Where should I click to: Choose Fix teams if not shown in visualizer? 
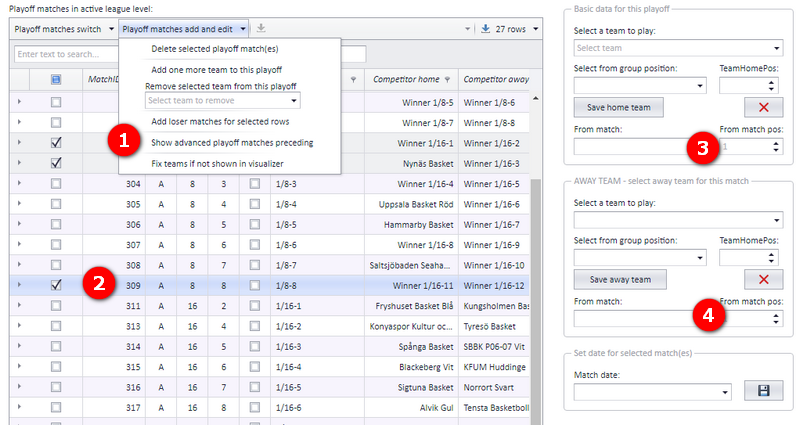[x=217, y=164]
